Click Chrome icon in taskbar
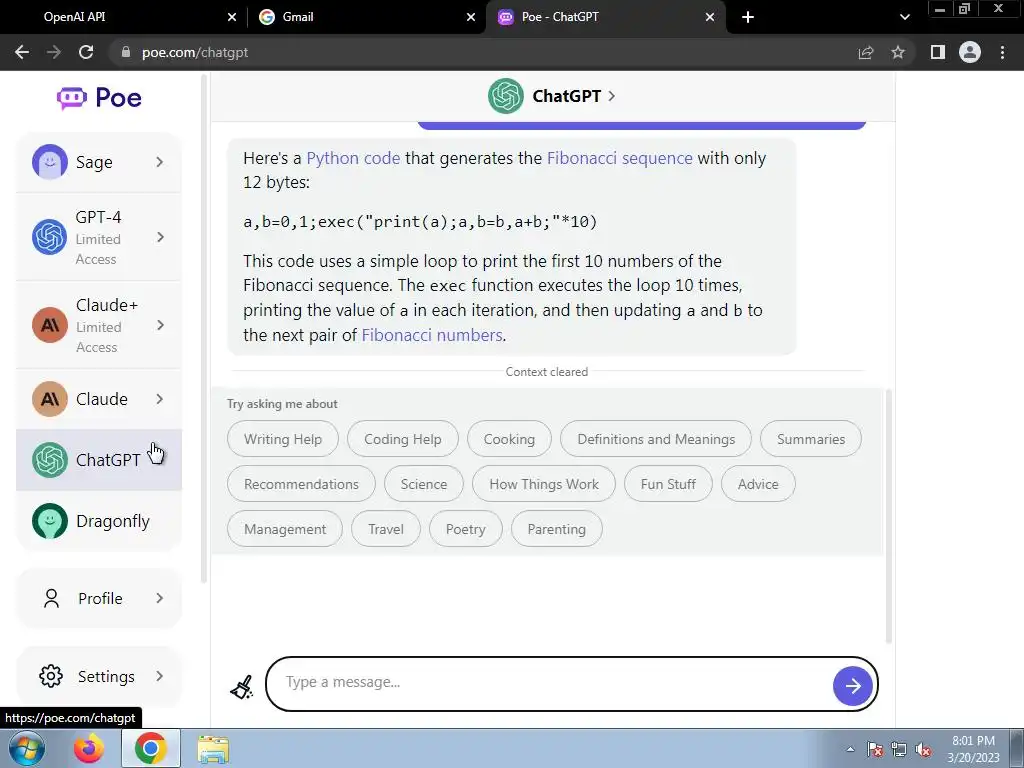The image size is (1024, 768). tap(151, 748)
